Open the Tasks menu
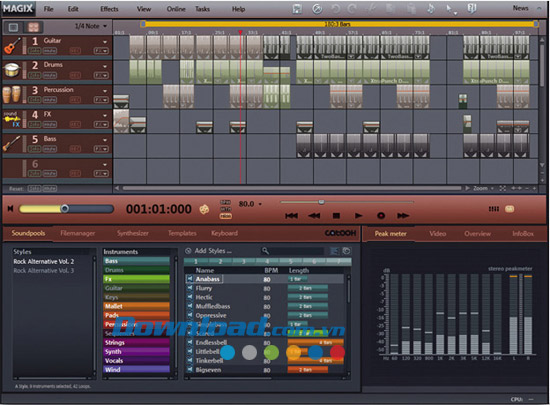The image size is (550, 405). (202, 9)
